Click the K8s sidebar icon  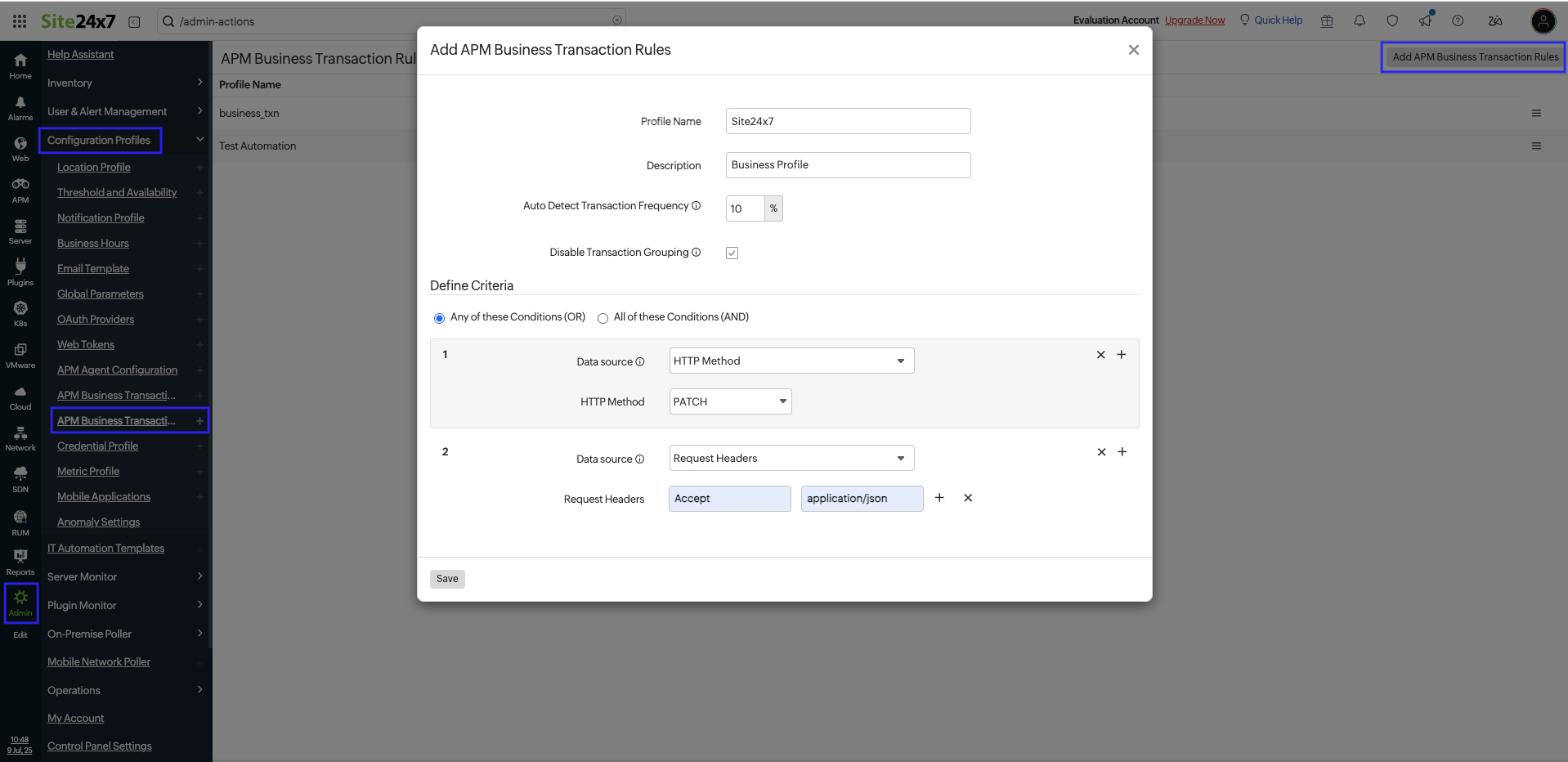[19, 312]
